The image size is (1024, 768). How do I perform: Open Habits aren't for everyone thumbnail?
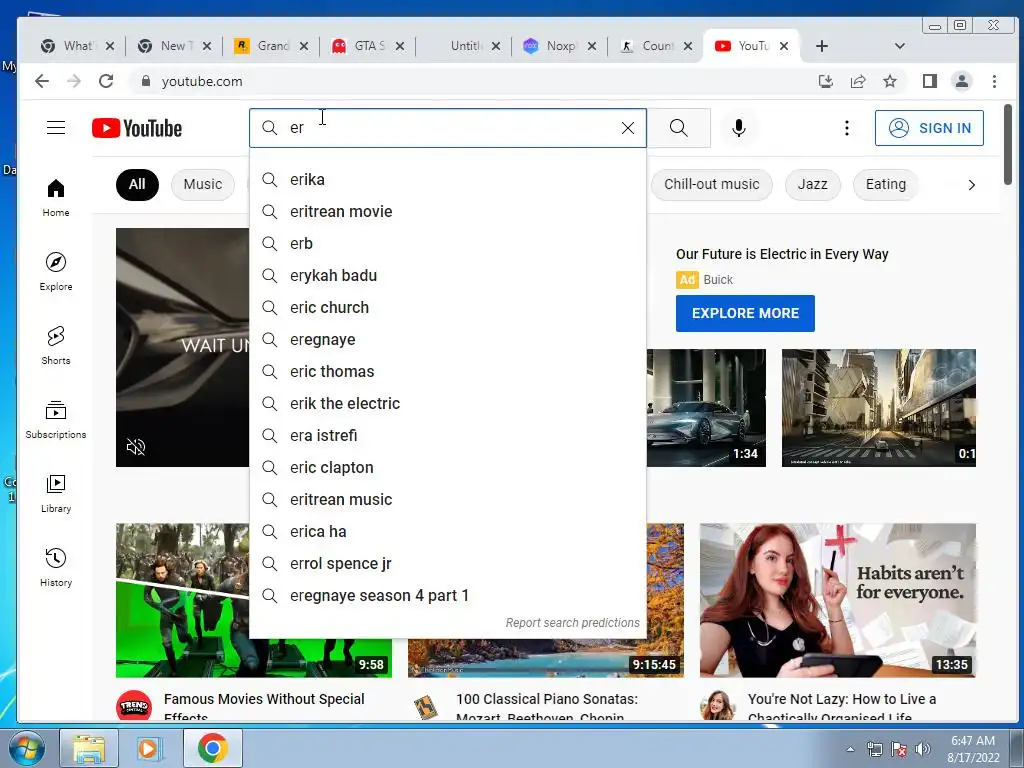838,600
